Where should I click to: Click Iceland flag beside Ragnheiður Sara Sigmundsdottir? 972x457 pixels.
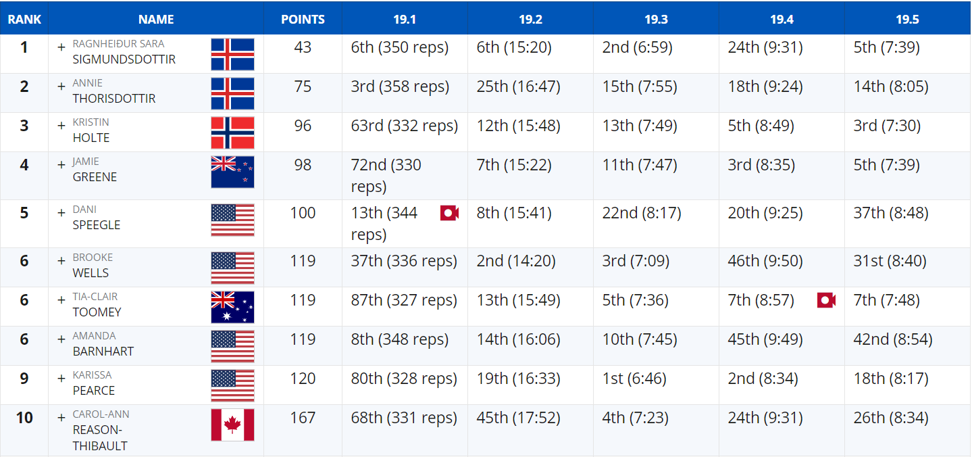[232, 54]
